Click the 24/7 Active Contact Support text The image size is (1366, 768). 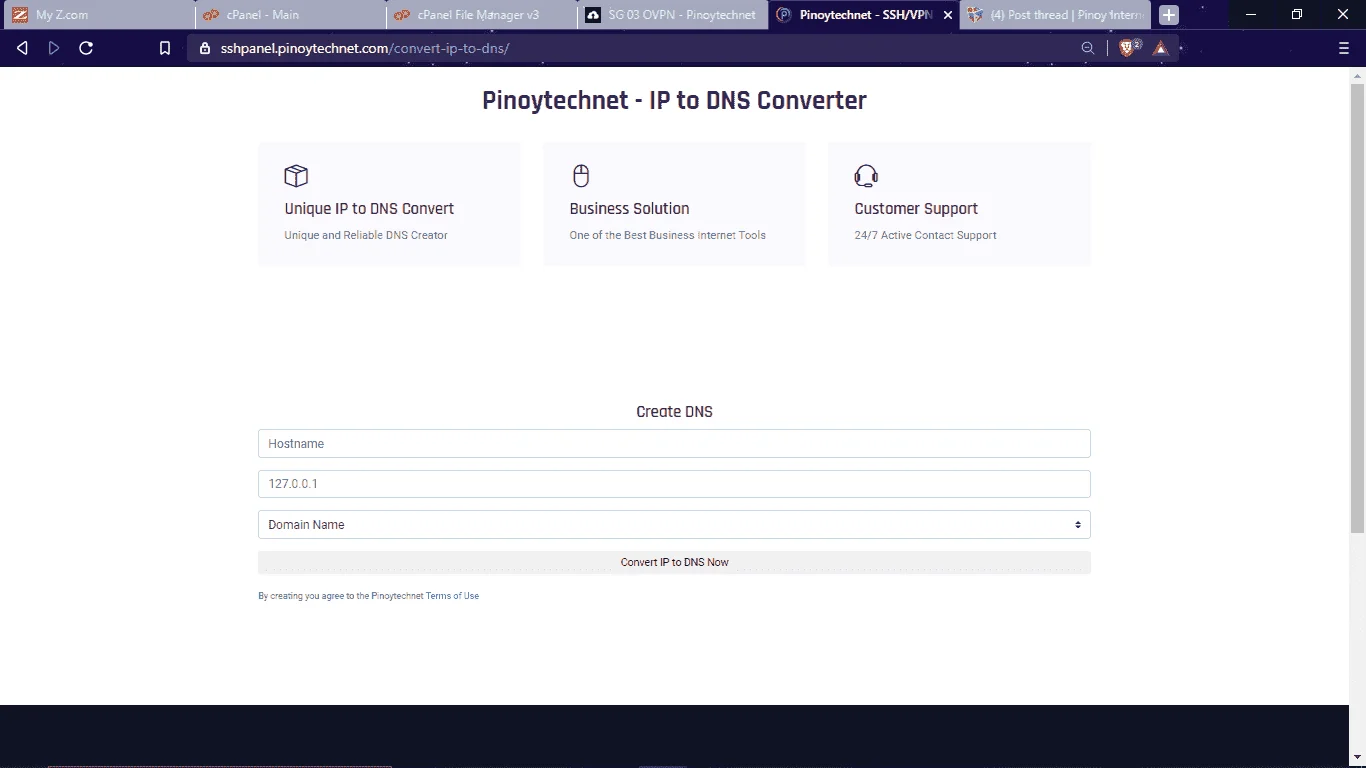click(925, 236)
